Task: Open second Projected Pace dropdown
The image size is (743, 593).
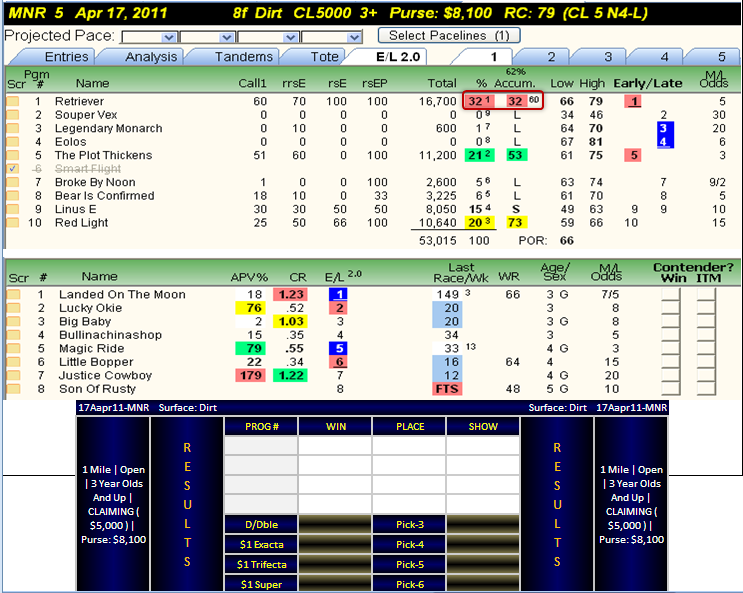Action: coord(207,37)
